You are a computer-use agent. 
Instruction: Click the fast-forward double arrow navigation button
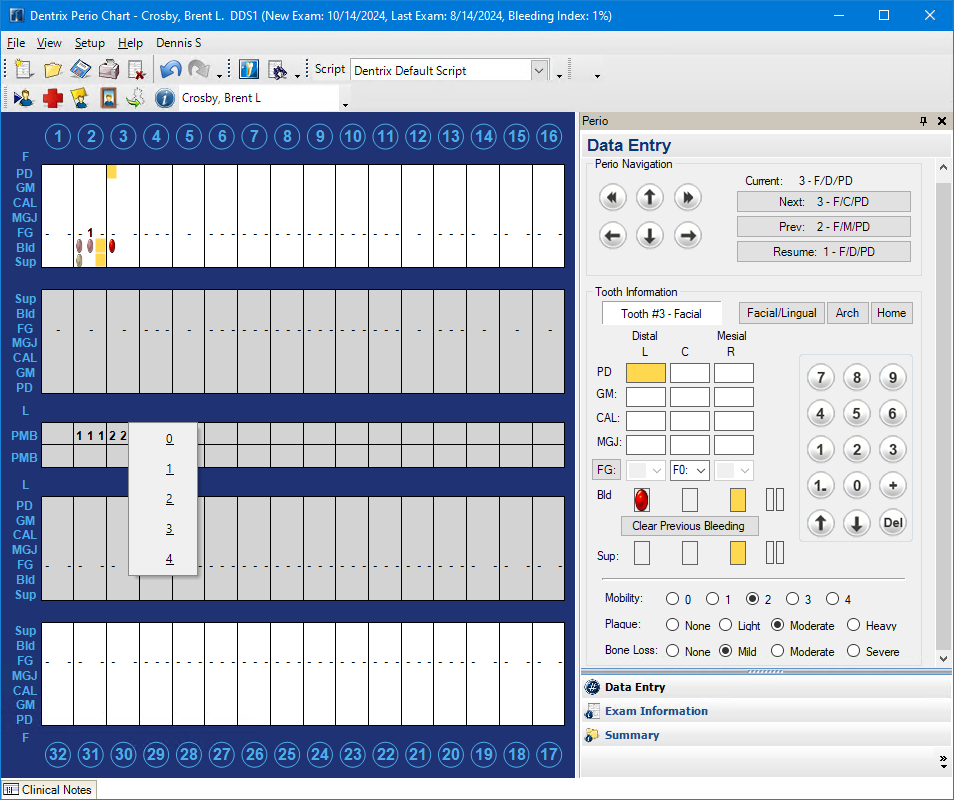pos(687,197)
